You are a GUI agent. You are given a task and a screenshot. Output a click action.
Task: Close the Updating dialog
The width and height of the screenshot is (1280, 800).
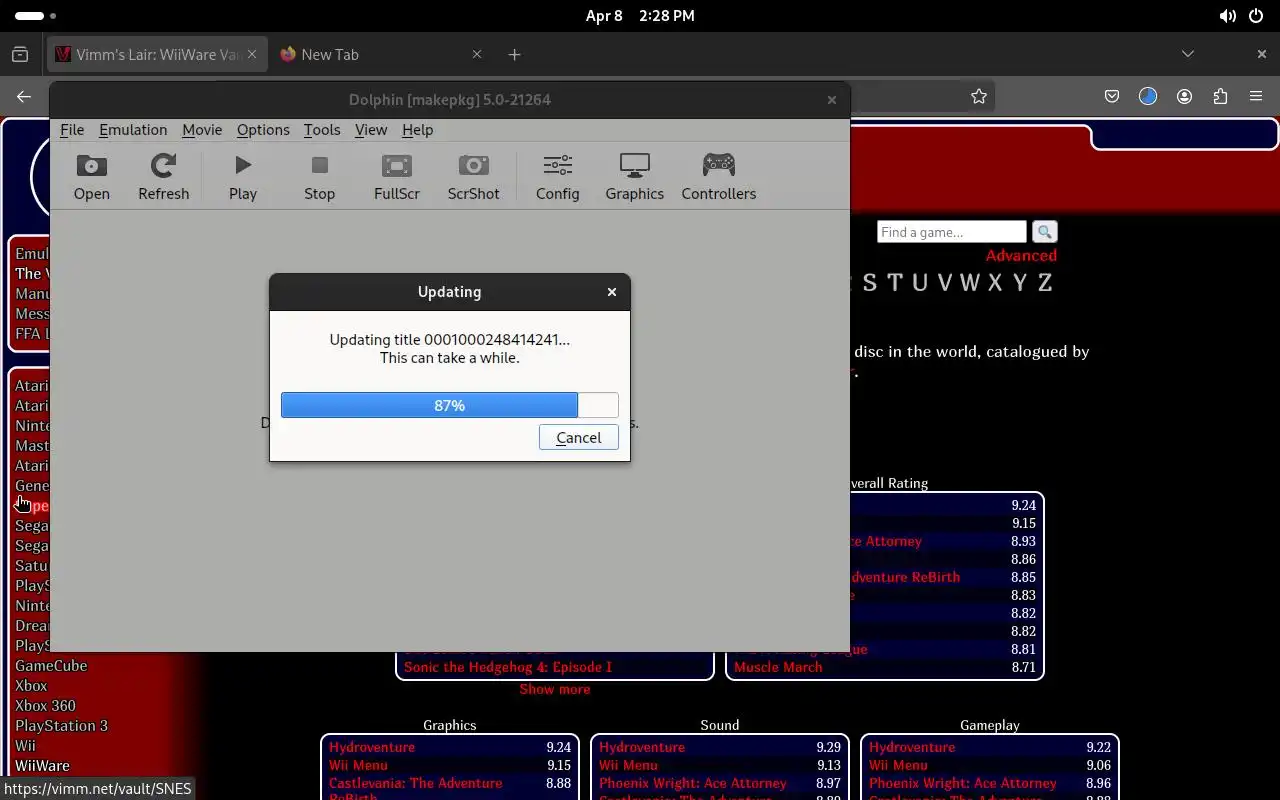pyautogui.click(x=612, y=292)
